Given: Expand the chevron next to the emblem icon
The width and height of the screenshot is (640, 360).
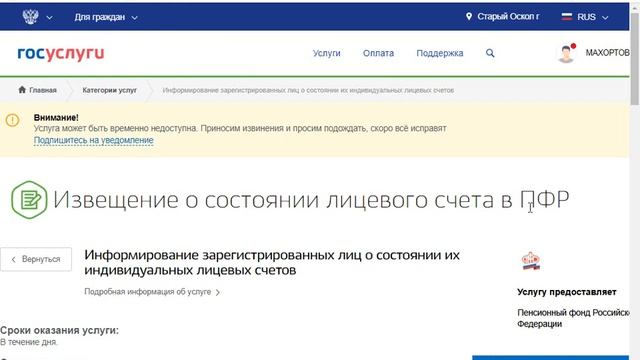Looking at the screenshot, I should (49, 18).
